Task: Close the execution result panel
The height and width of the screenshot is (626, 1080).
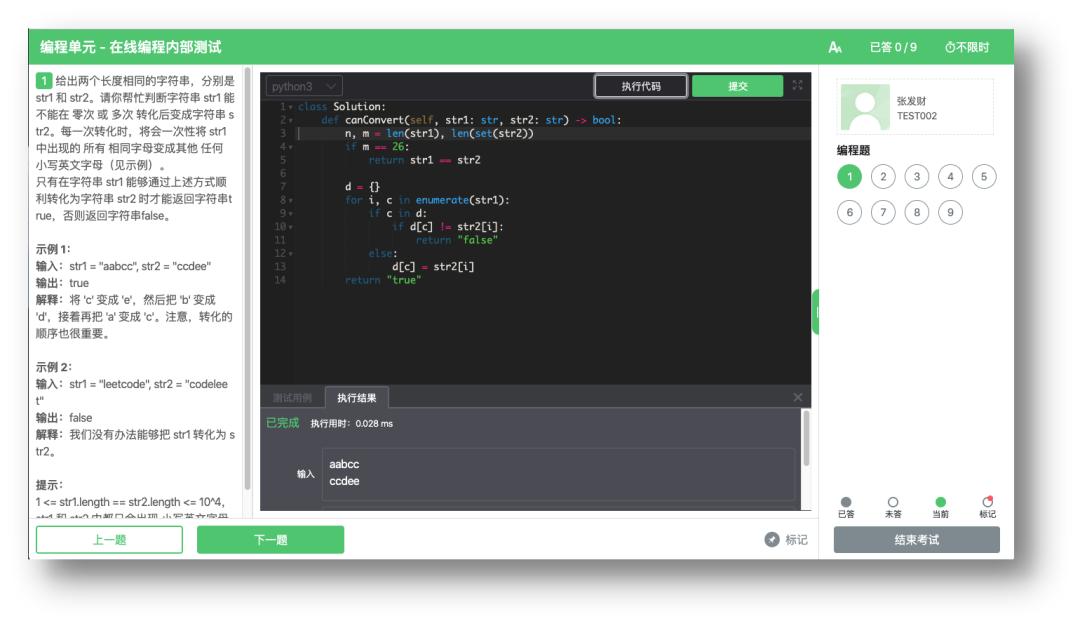Action: pos(798,397)
